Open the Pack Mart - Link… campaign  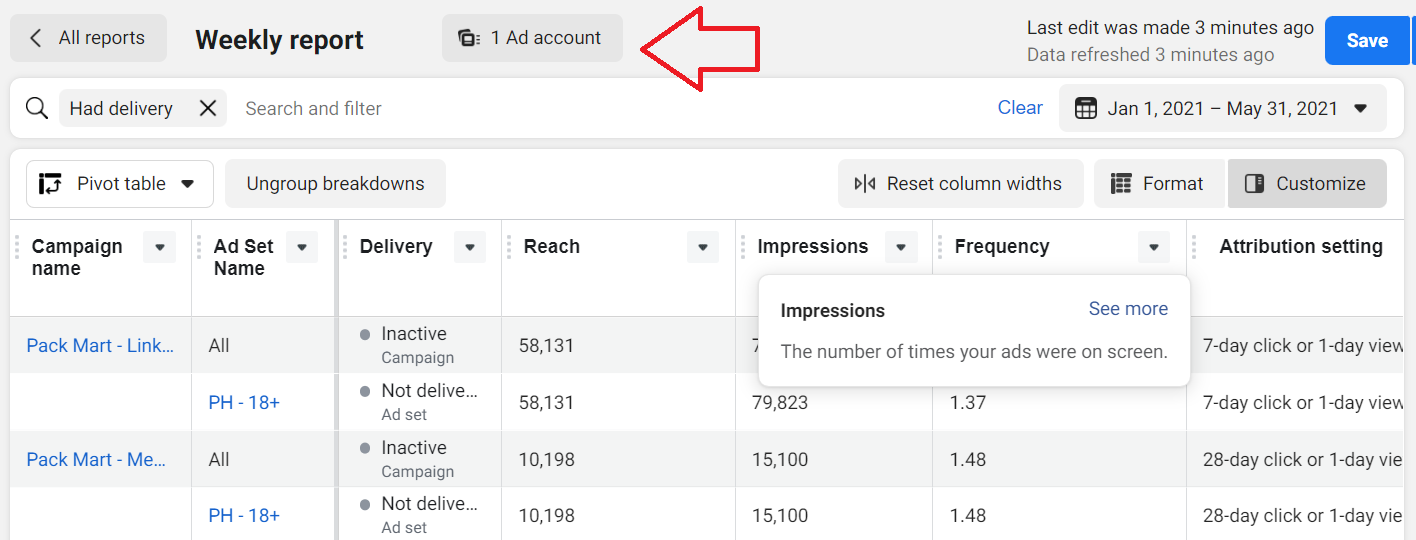point(100,346)
